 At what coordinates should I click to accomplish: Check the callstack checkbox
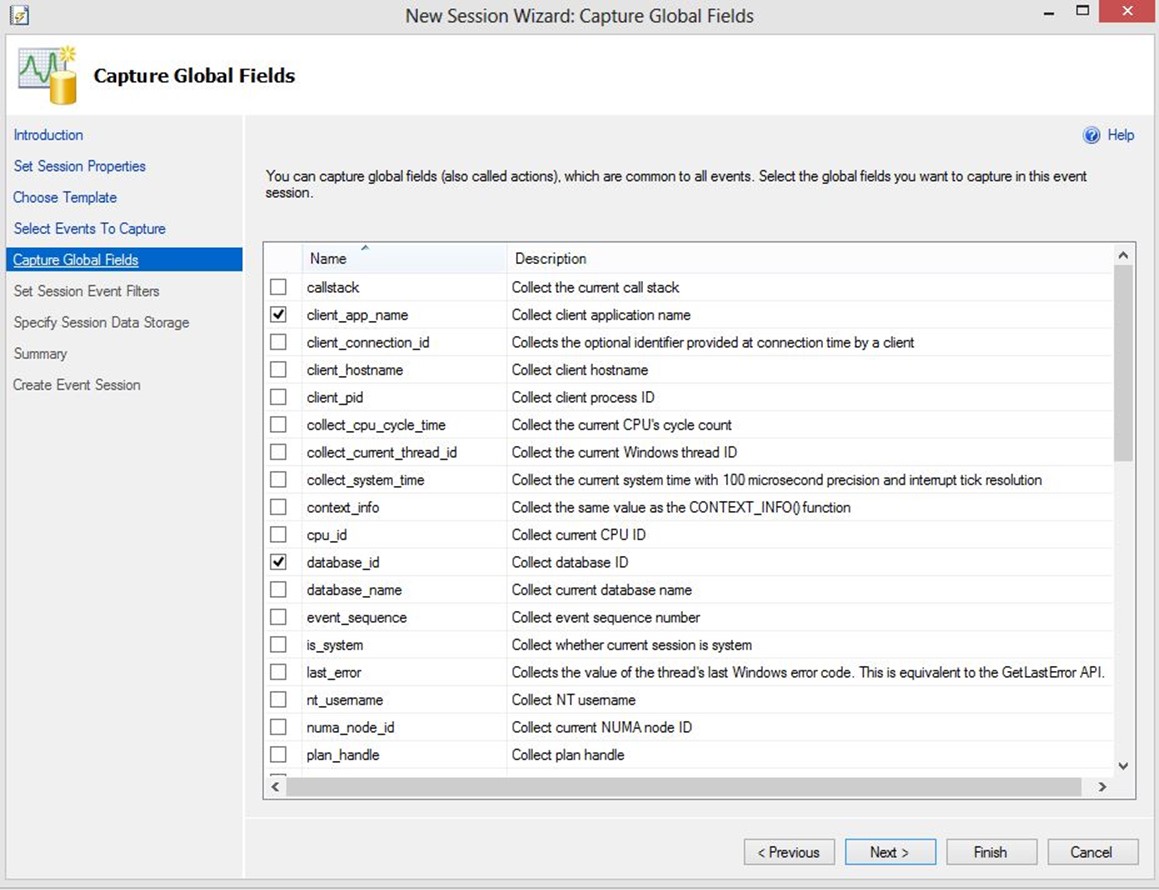pos(278,287)
